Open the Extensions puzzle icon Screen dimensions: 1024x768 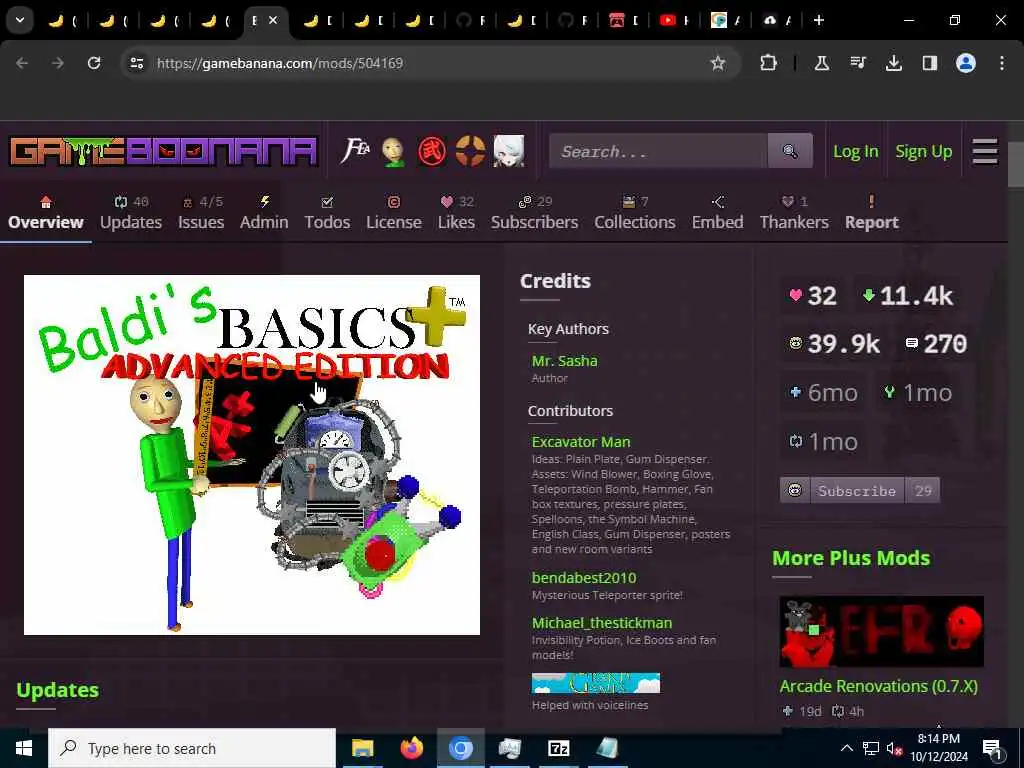(x=769, y=63)
